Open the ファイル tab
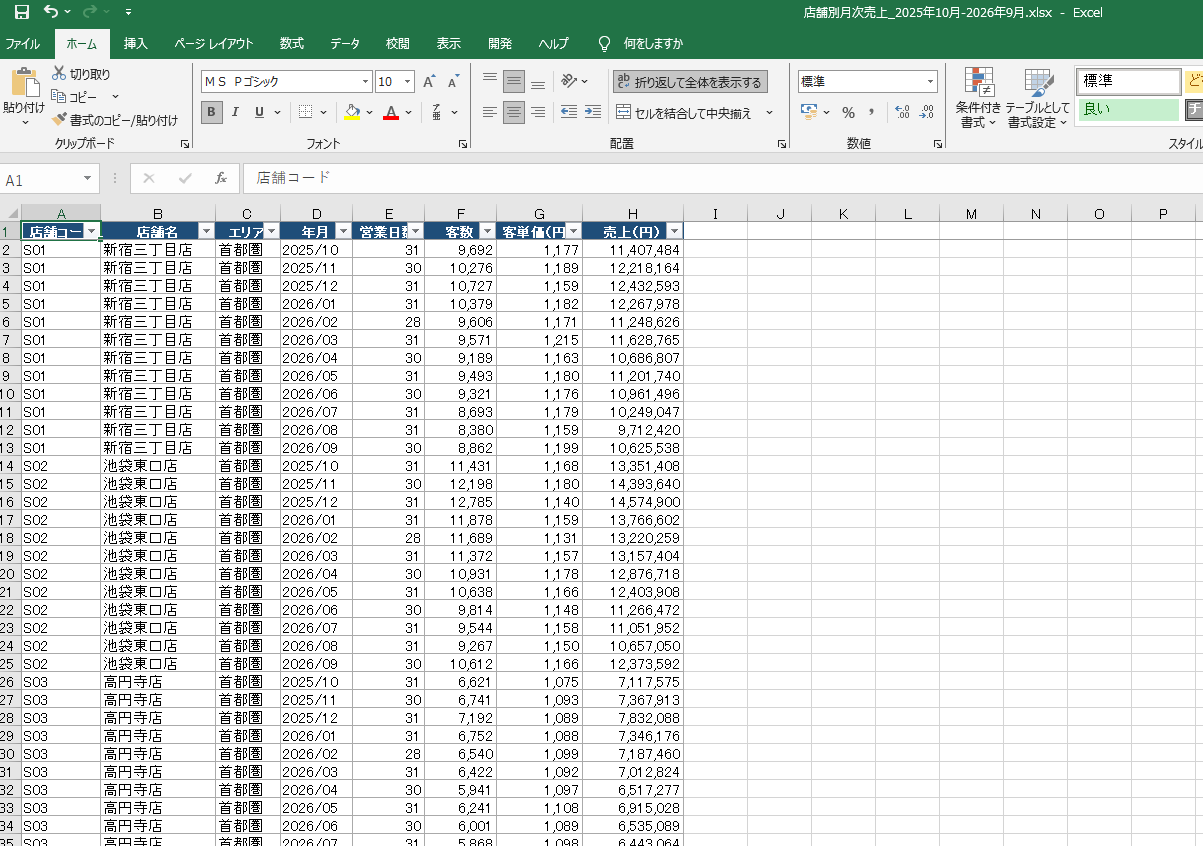Viewport: 1203px width, 846px height. coord(22,44)
